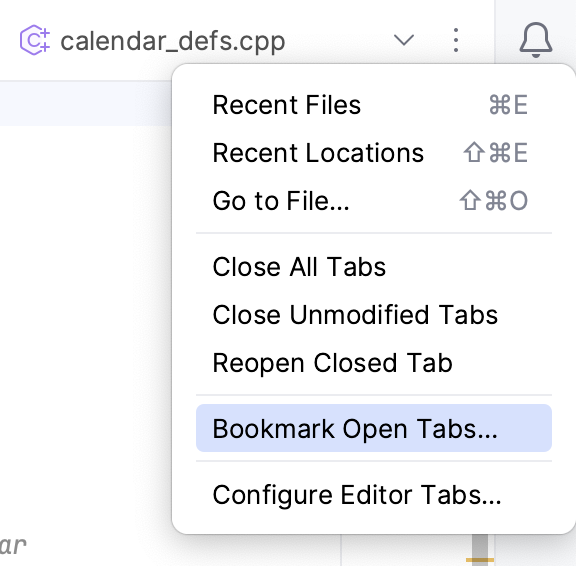The width and height of the screenshot is (576, 566).
Task: Click the gray editor scrollbar thumb
Action: click(480, 546)
